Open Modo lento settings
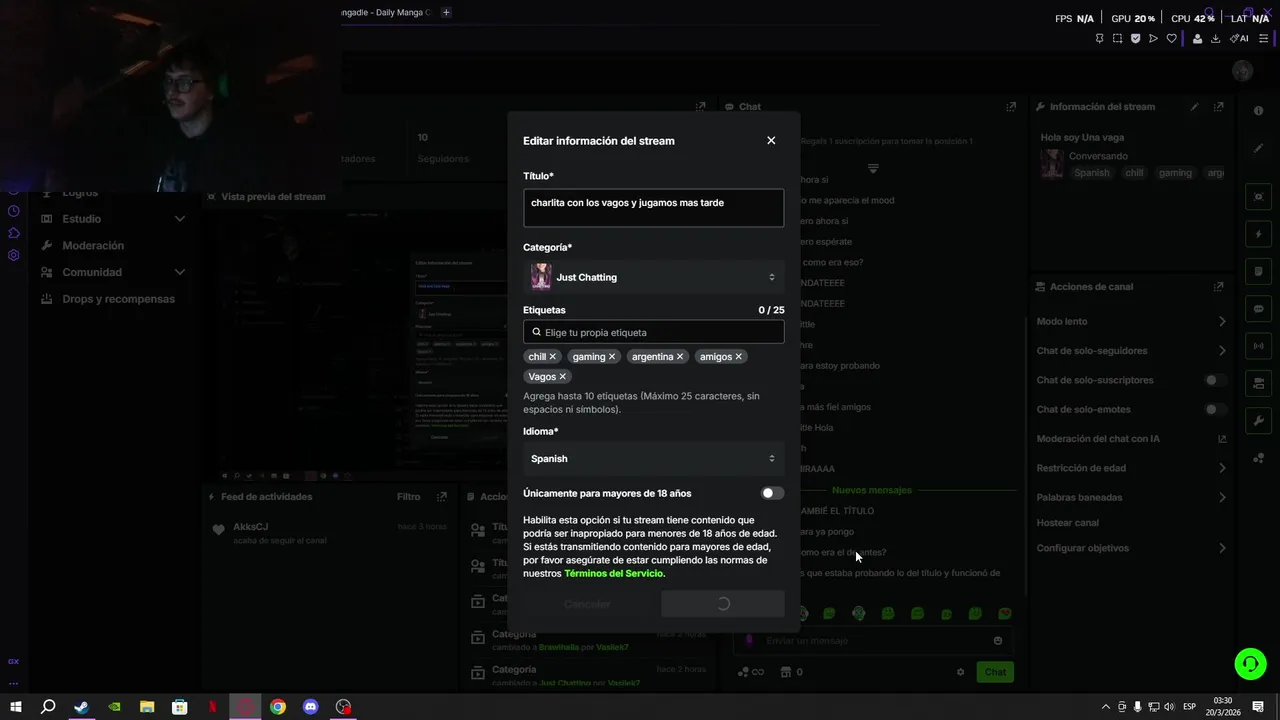Screen dimensions: 1280x720 1131,321
